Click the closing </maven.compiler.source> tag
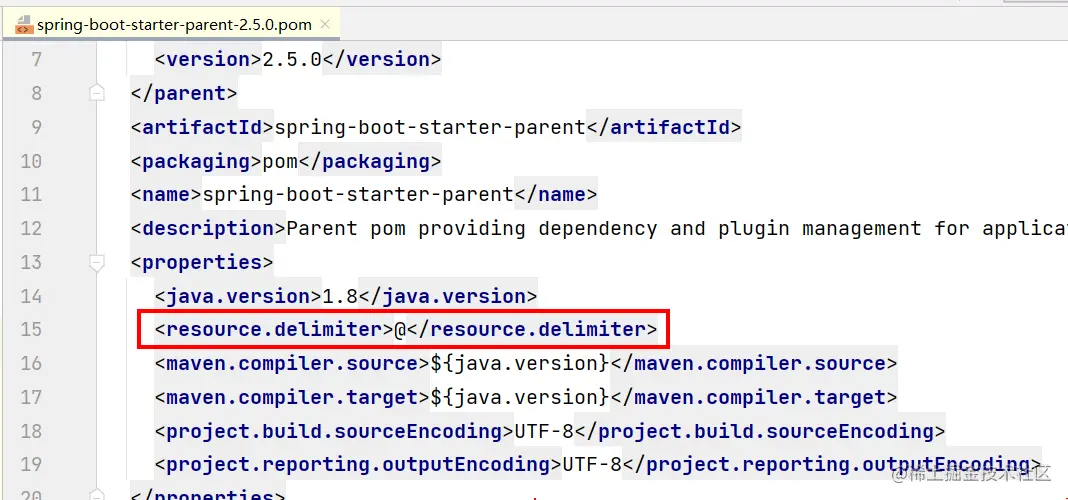 754,364
